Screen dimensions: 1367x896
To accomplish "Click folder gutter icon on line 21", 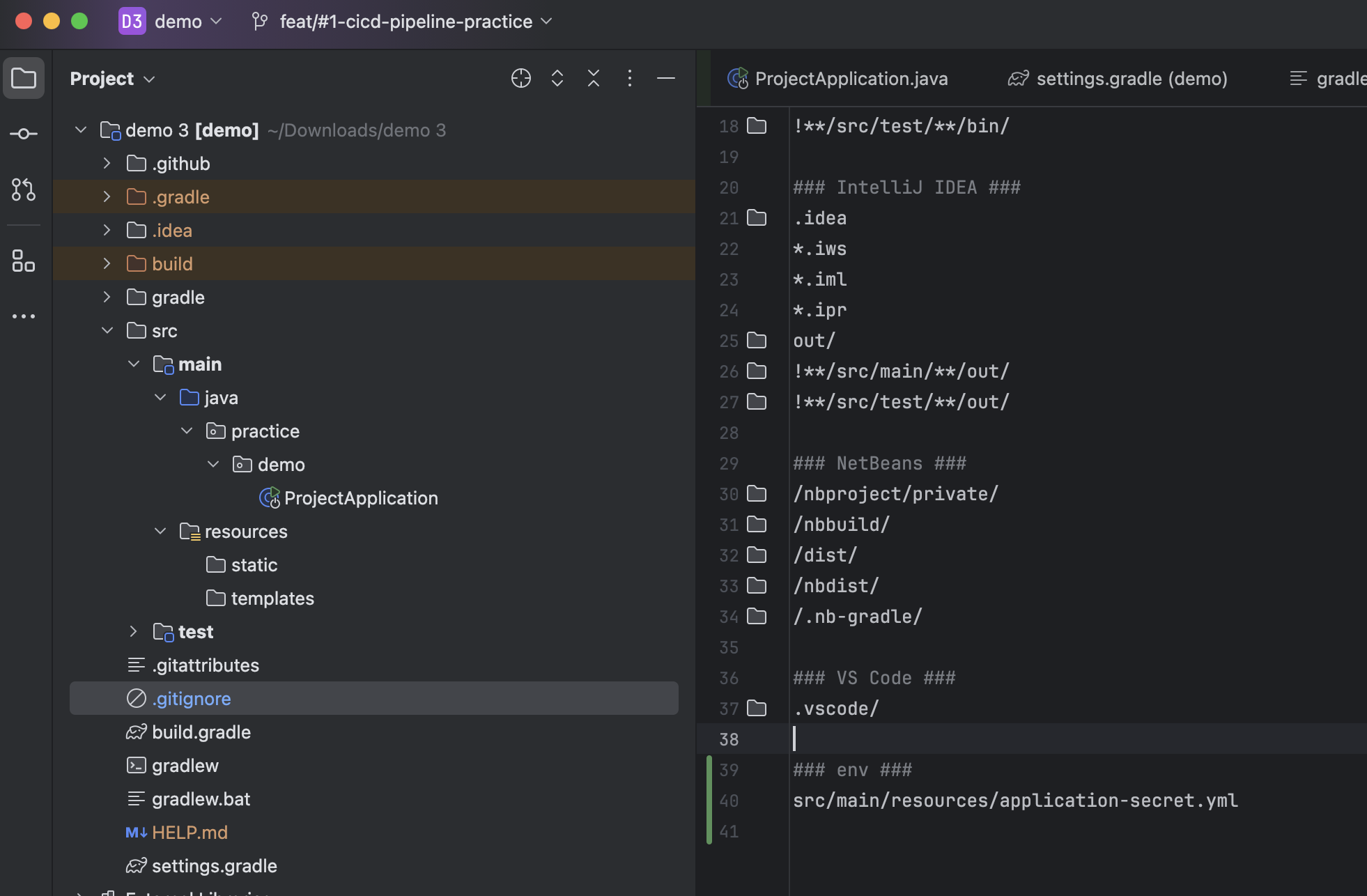I will pyautogui.click(x=756, y=218).
